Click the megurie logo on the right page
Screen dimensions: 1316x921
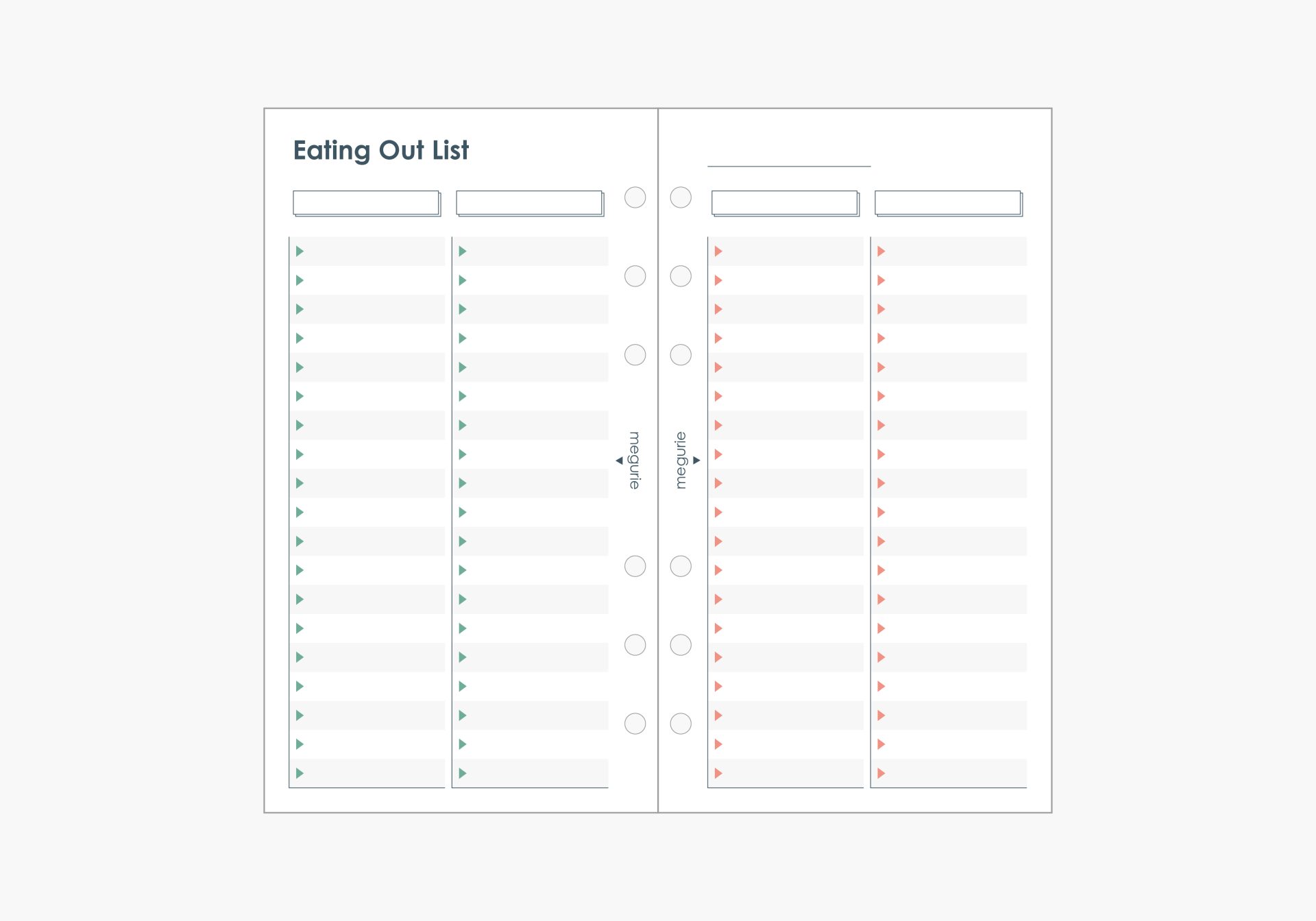(x=681, y=460)
